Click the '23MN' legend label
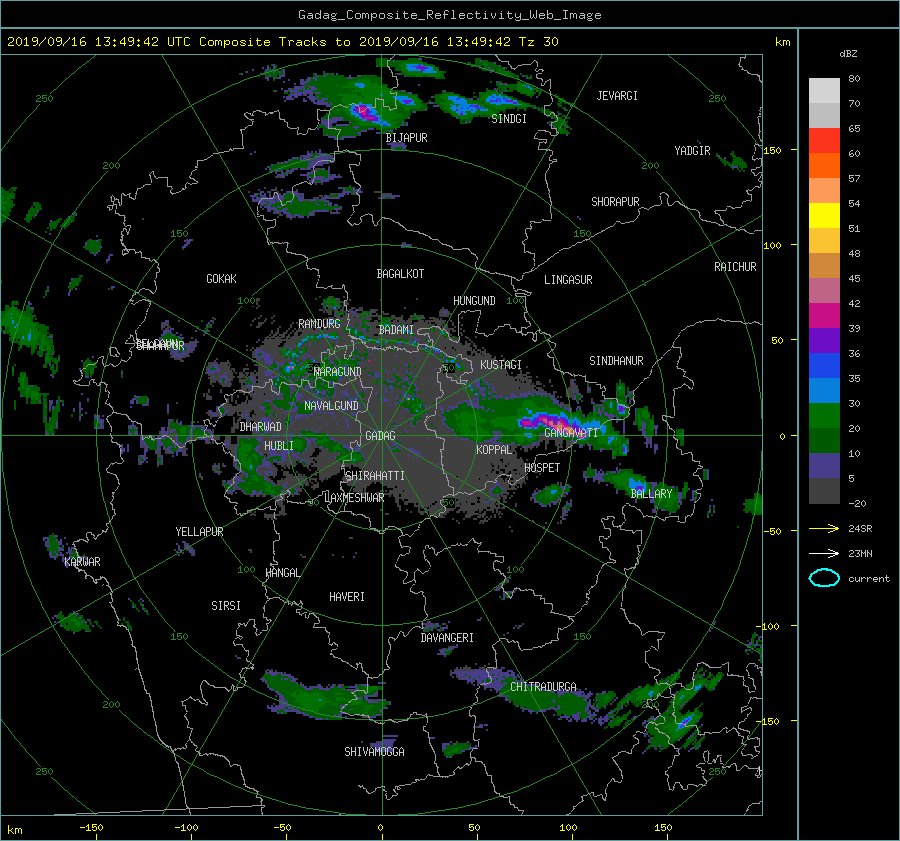 860,553
